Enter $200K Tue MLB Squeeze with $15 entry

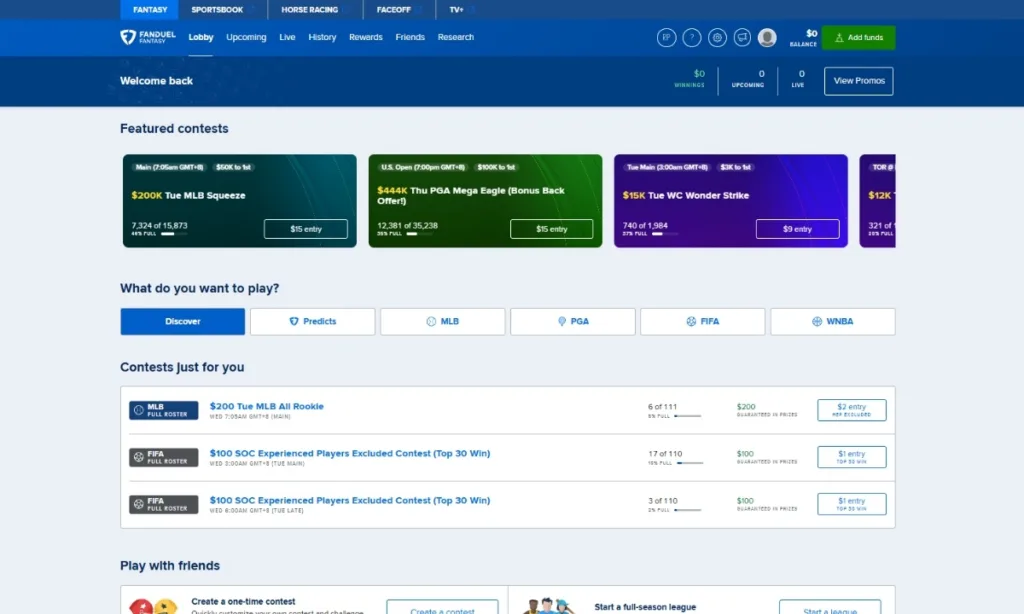[306, 229]
